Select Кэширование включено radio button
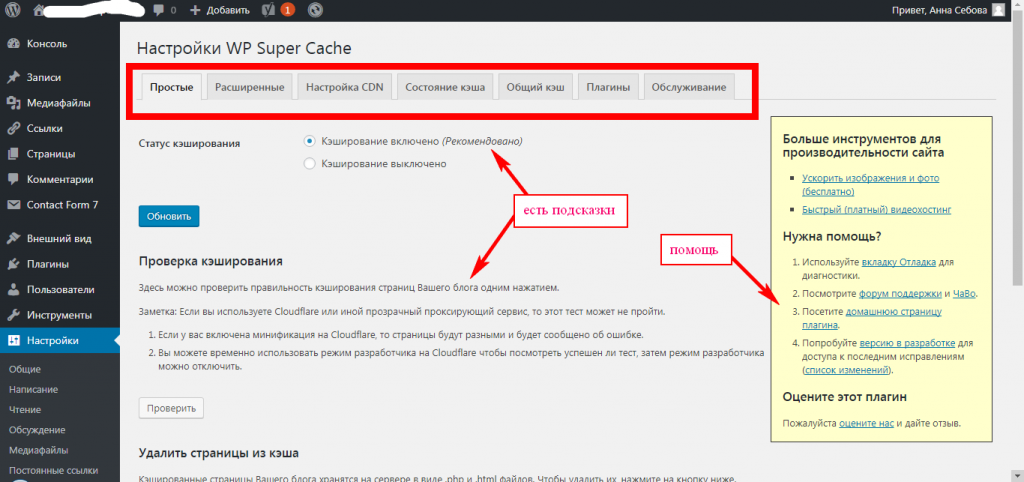Screen dimensions: 1024x482 [x=310, y=141]
